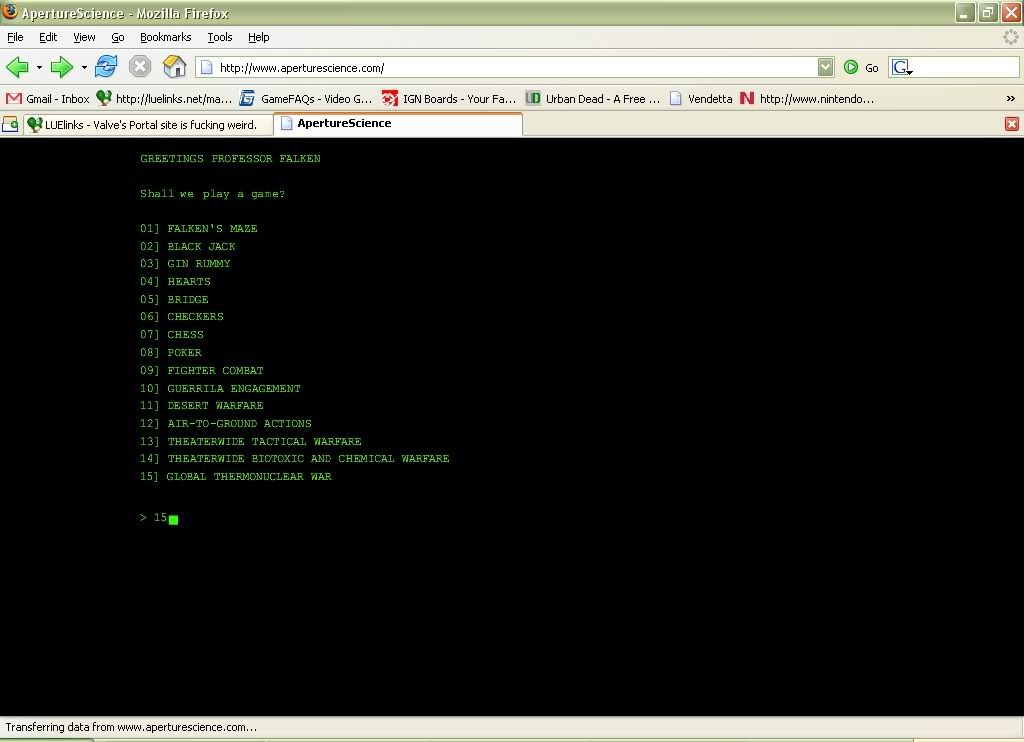Click the 'Transferring data' status bar message
This screenshot has width=1024, height=742.
(131, 727)
